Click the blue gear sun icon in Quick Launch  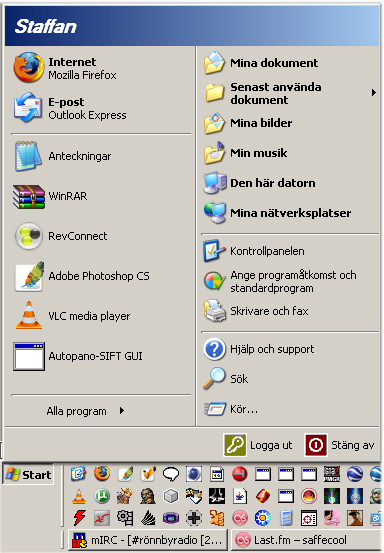(263, 518)
